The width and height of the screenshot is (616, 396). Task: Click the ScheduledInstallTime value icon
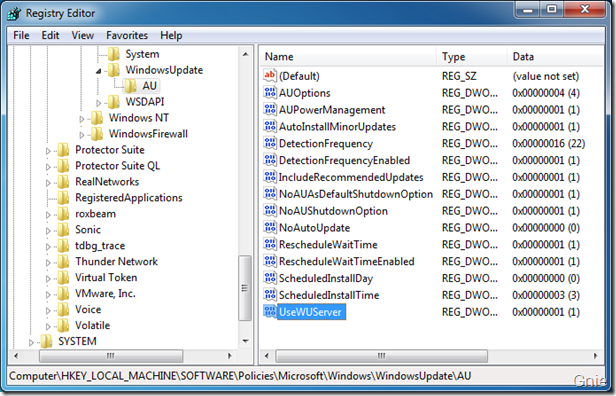point(270,295)
